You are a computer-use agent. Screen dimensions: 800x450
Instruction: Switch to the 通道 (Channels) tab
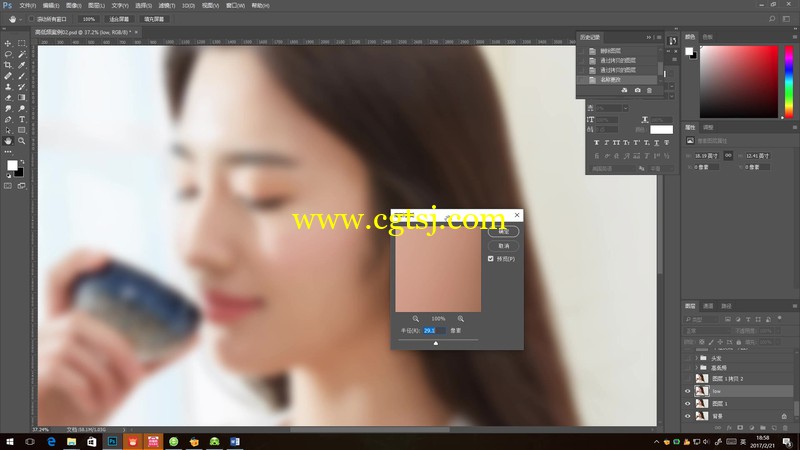708,306
